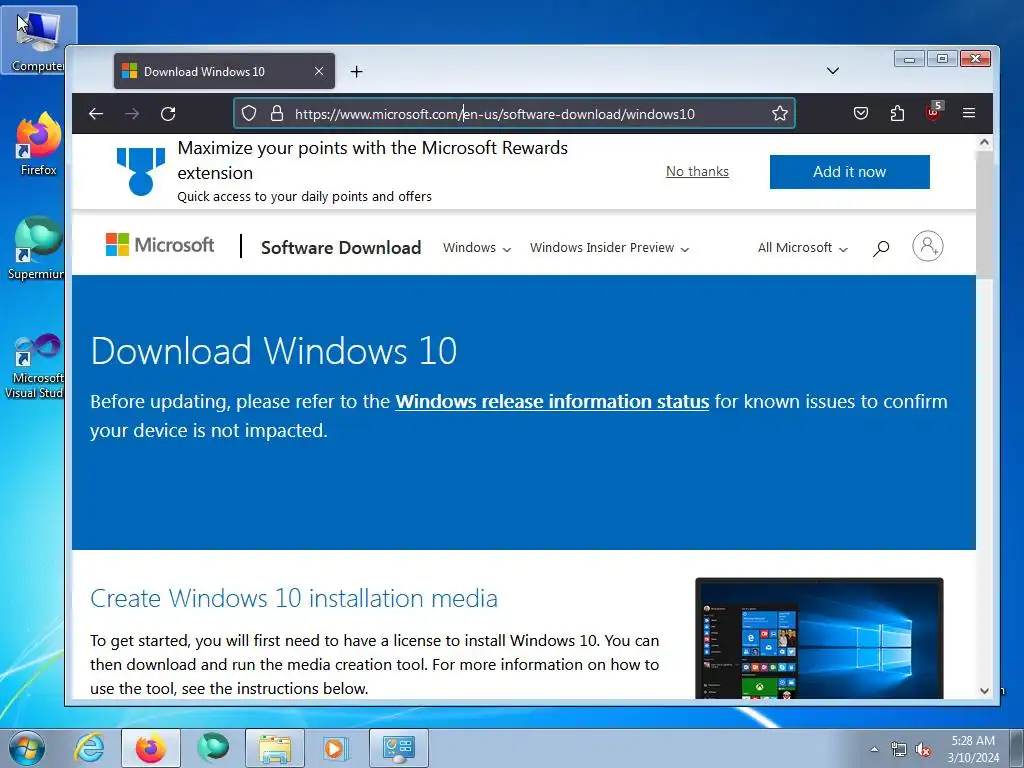This screenshot has height=768, width=1024.
Task: Save page to Pocket icon
Action: 861,114
